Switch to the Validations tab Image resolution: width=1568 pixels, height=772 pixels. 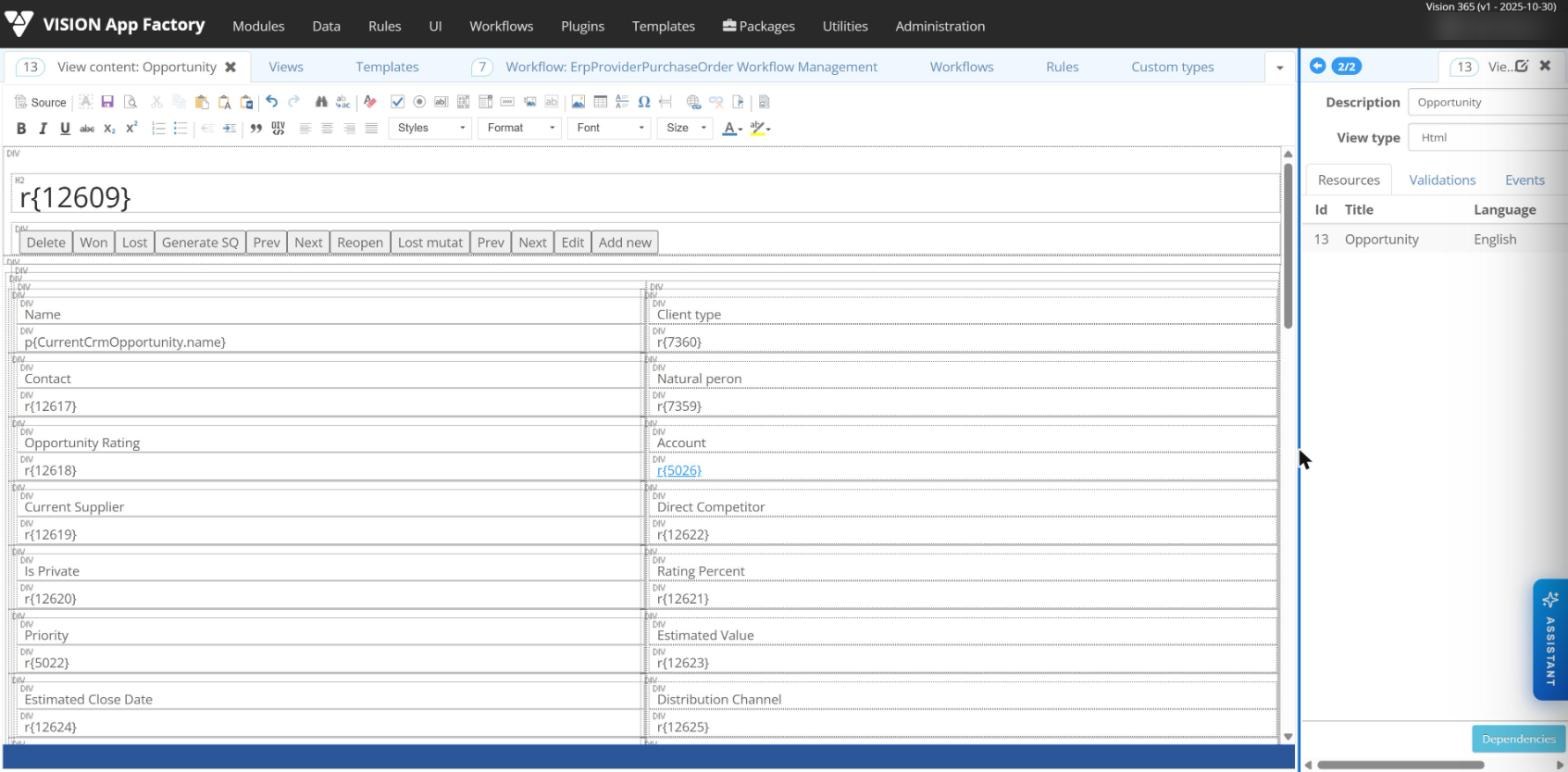tap(1442, 180)
